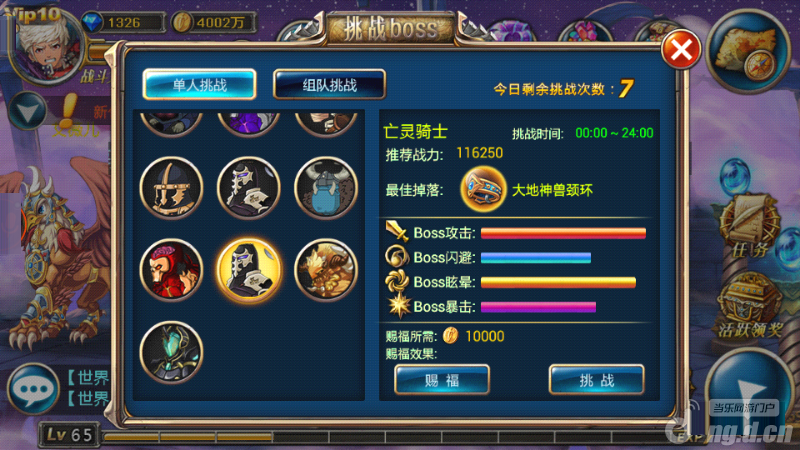The height and width of the screenshot is (450, 800).
Task: Open the 任务 quest scroll icon
Action: (x=748, y=226)
